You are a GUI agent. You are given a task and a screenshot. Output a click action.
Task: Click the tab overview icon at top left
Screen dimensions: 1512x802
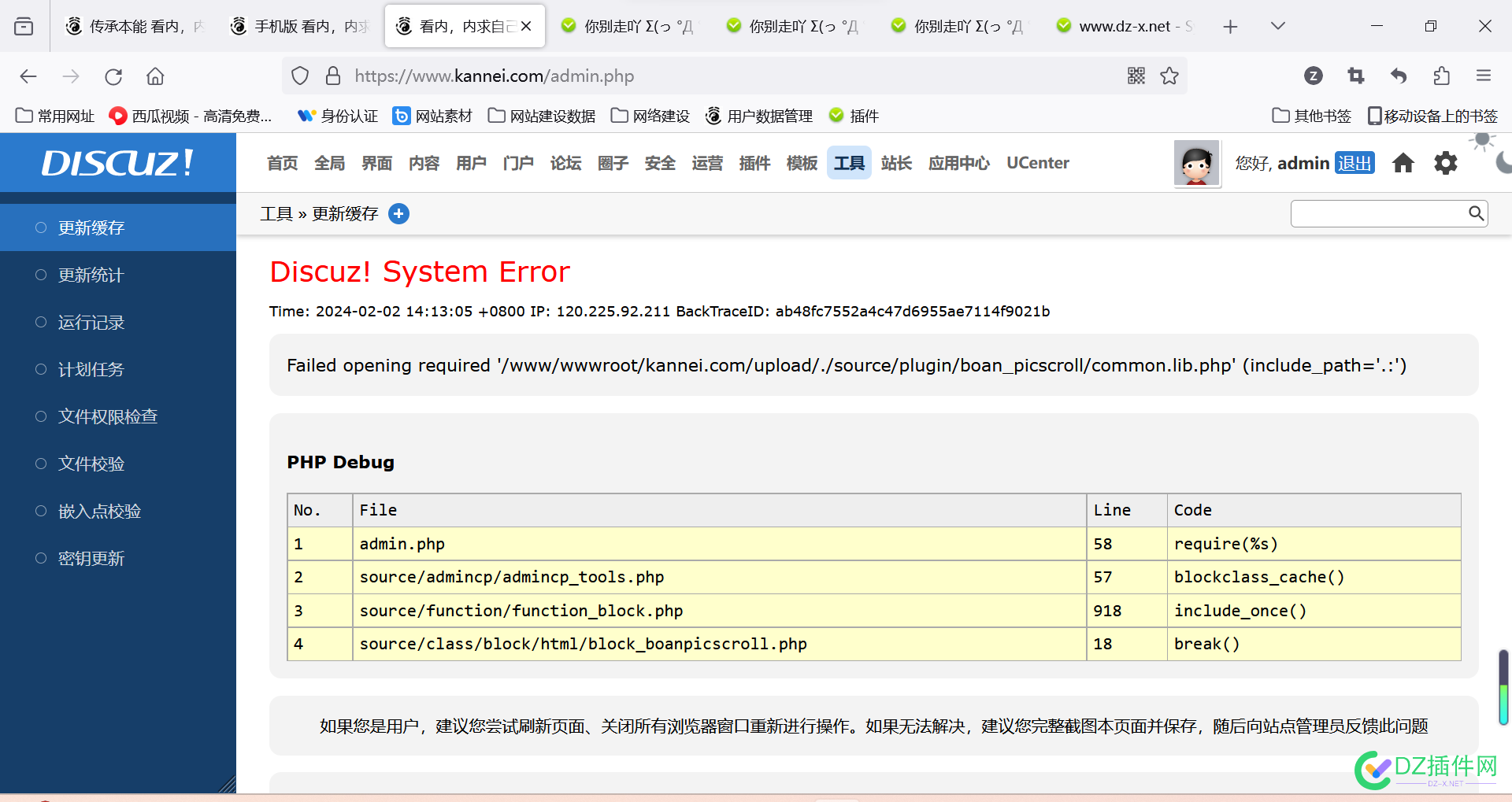24,26
